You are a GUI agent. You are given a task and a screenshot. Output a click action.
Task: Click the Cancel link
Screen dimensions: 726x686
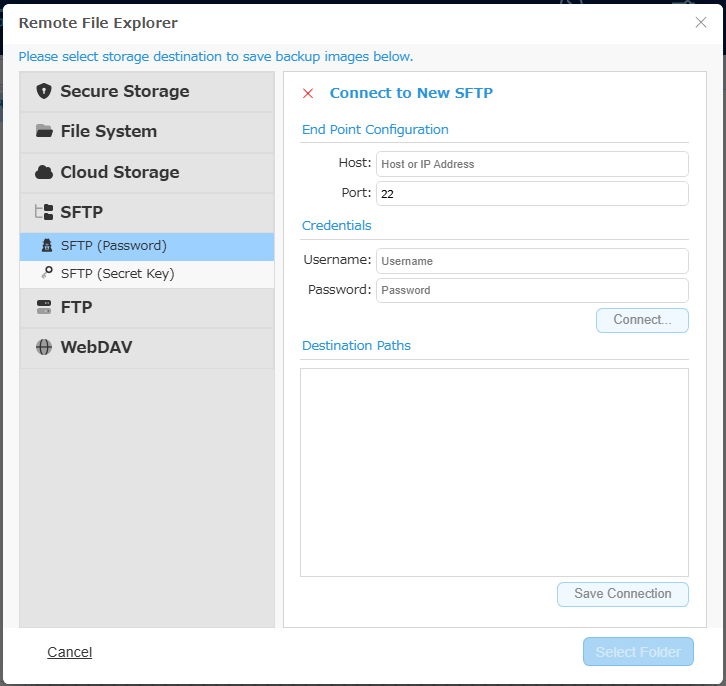(x=69, y=652)
